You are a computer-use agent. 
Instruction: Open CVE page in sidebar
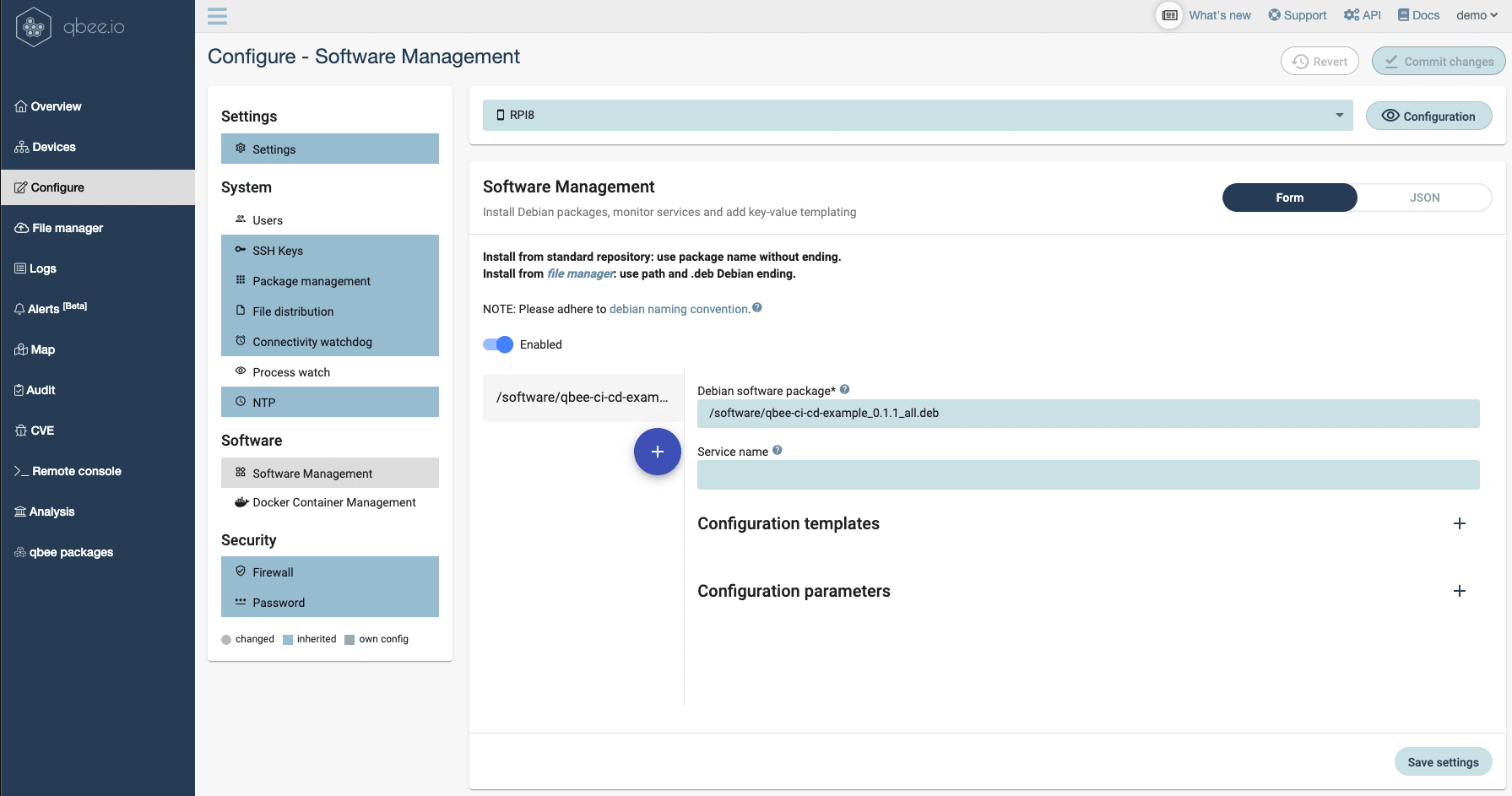42,430
